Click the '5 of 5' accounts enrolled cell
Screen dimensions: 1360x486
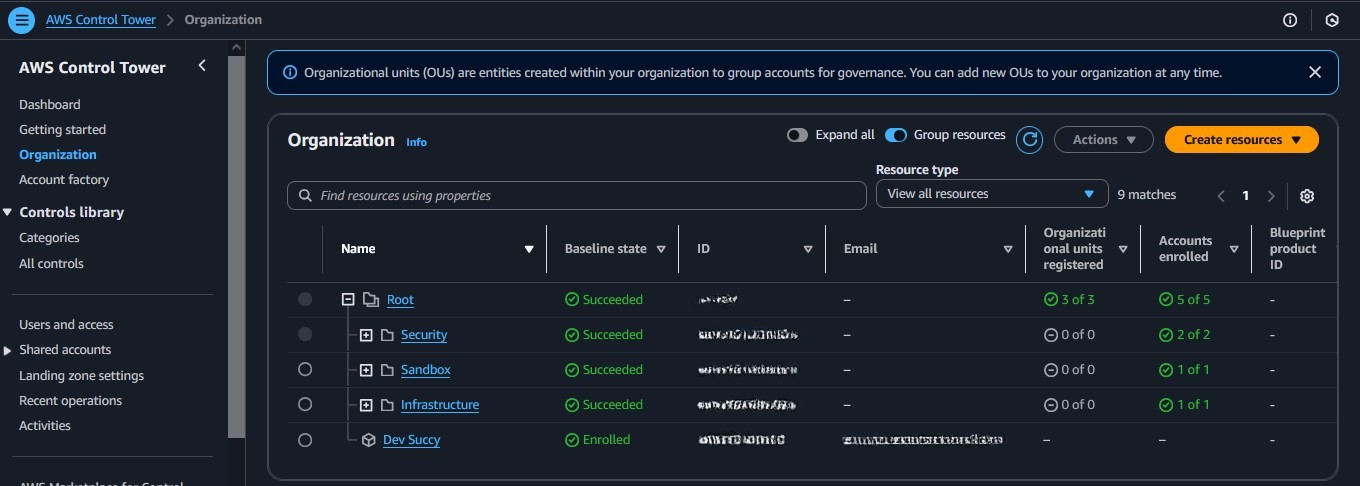pyautogui.click(x=1185, y=300)
